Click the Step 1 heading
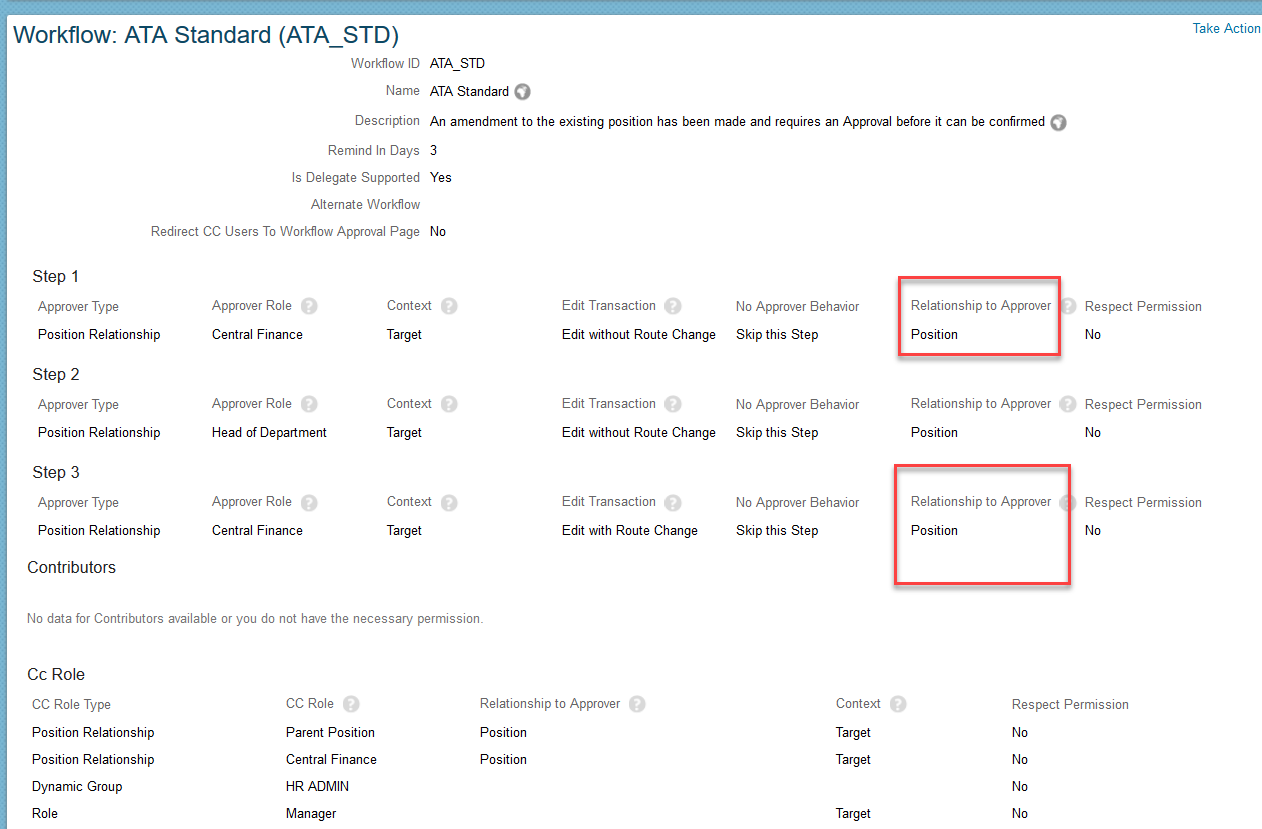Screen dimensions: 1262x829 pos(56,277)
